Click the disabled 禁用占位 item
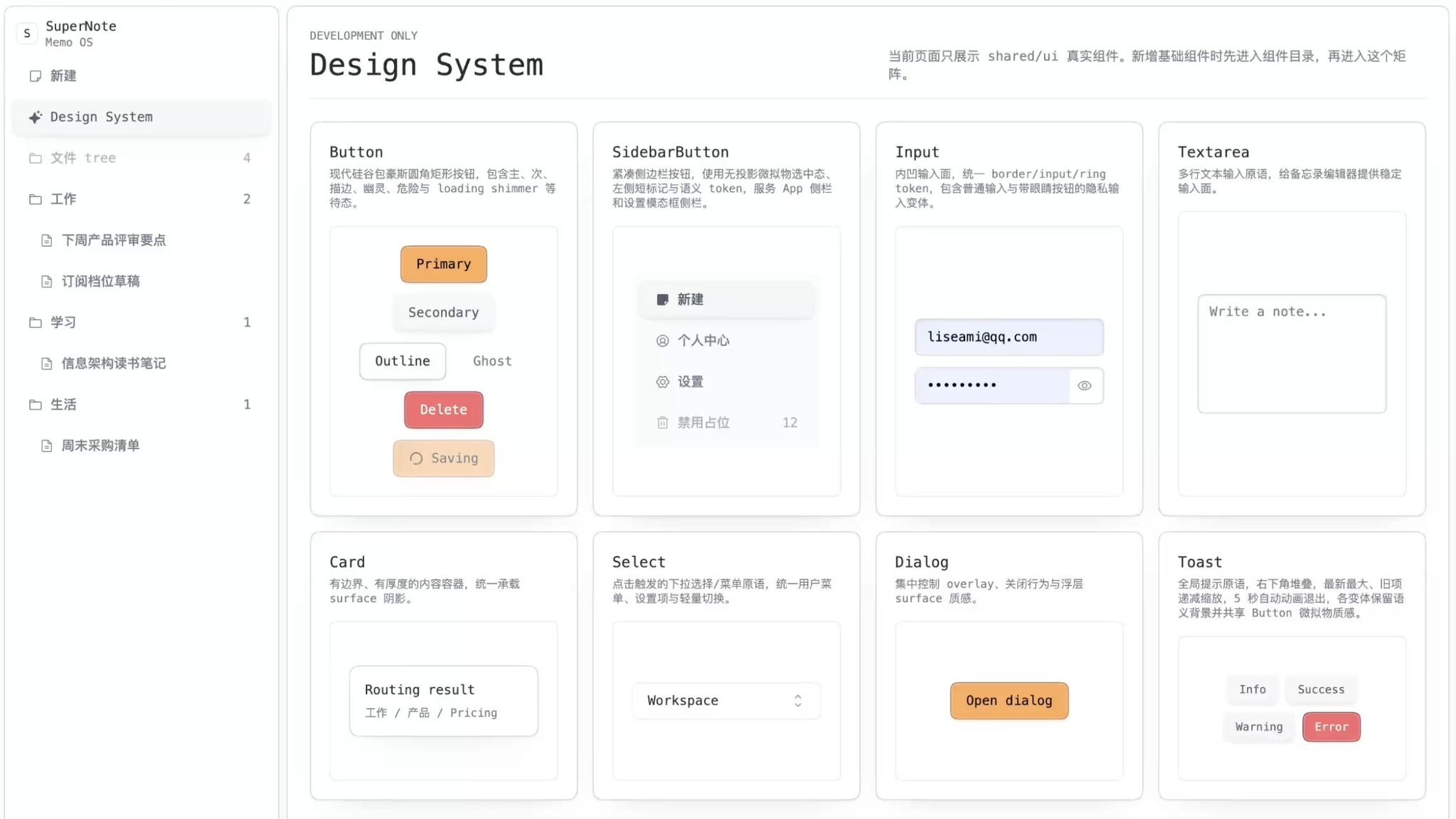This screenshot has width=1456, height=819. coord(726,423)
